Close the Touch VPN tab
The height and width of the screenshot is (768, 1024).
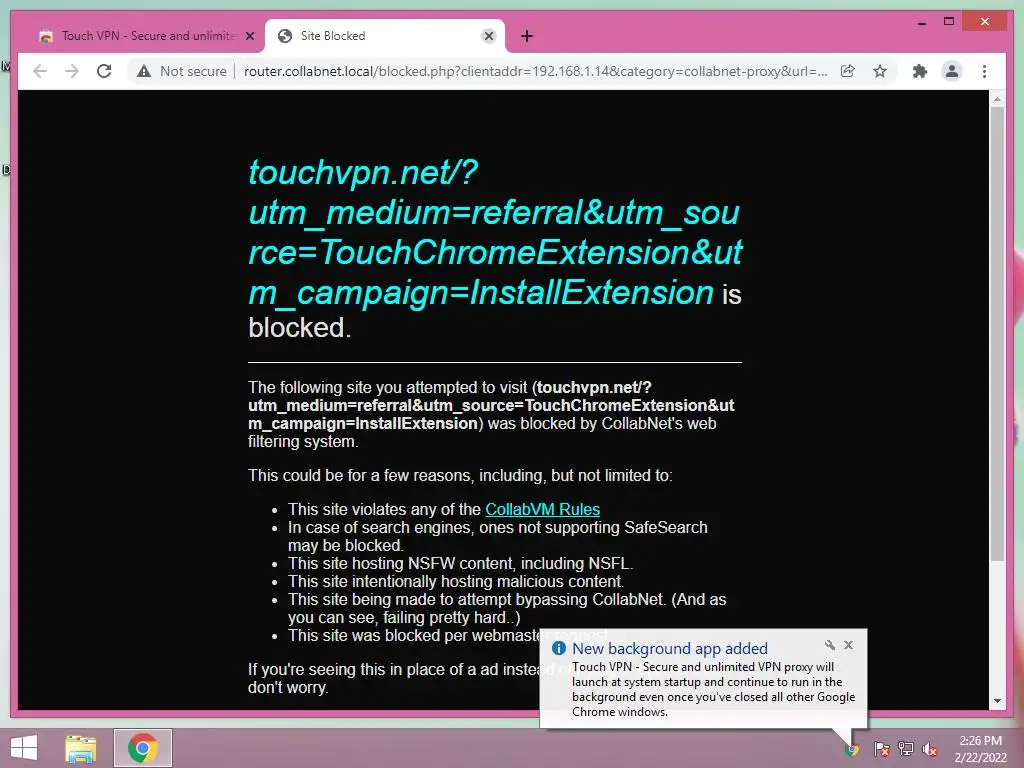point(249,36)
